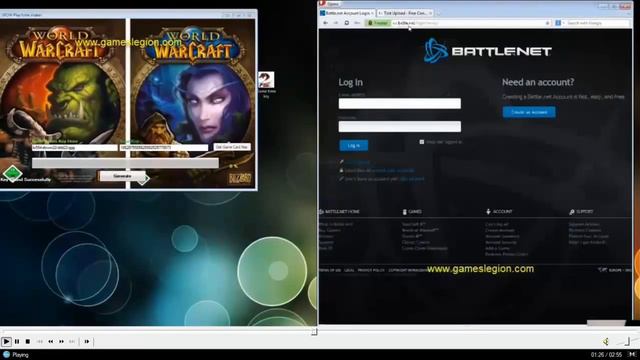640x360 pixels.
Task: Click the left key text field
Action: [75, 147]
